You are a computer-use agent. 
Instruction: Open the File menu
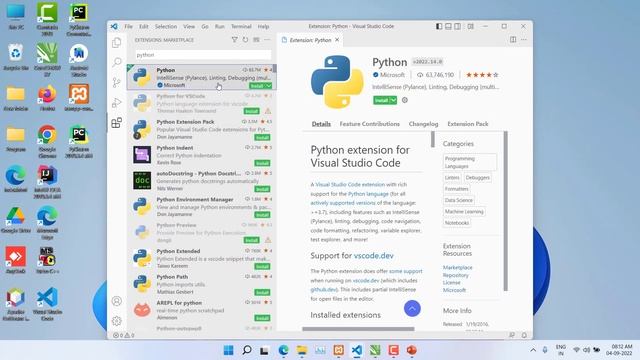coord(129,26)
